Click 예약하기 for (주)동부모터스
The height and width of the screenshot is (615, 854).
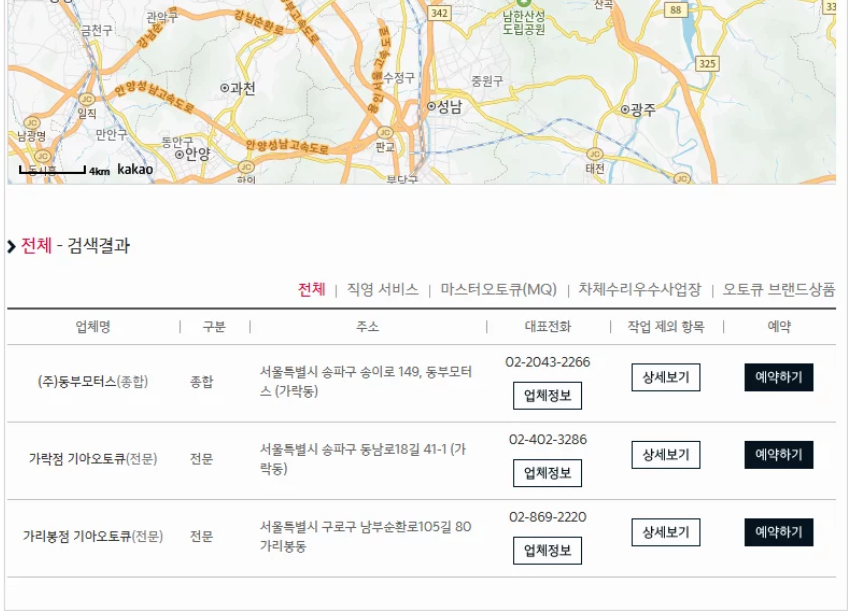779,377
